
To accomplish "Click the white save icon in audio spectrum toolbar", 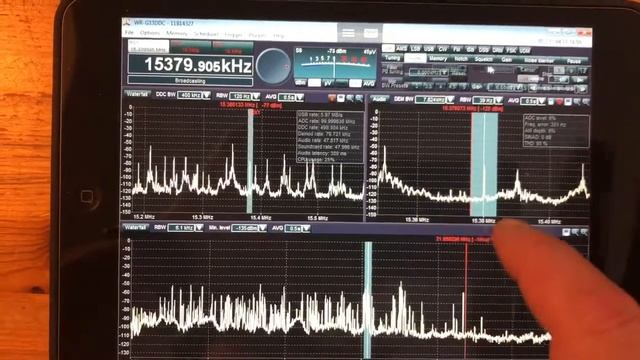I will pos(568,102).
